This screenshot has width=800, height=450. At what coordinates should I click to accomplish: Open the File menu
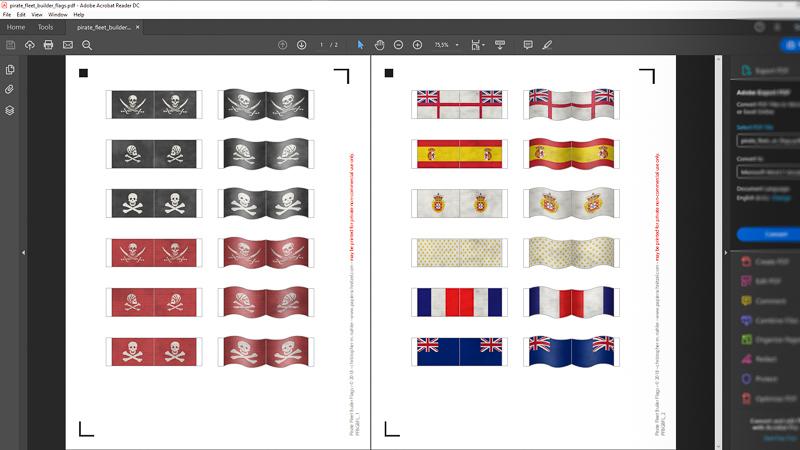7,15
